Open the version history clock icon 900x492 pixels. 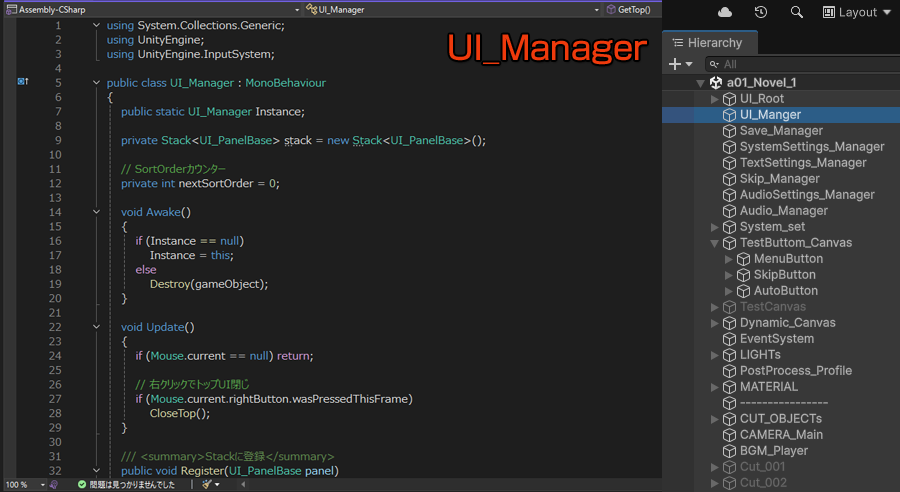pyautogui.click(x=761, y=12)
